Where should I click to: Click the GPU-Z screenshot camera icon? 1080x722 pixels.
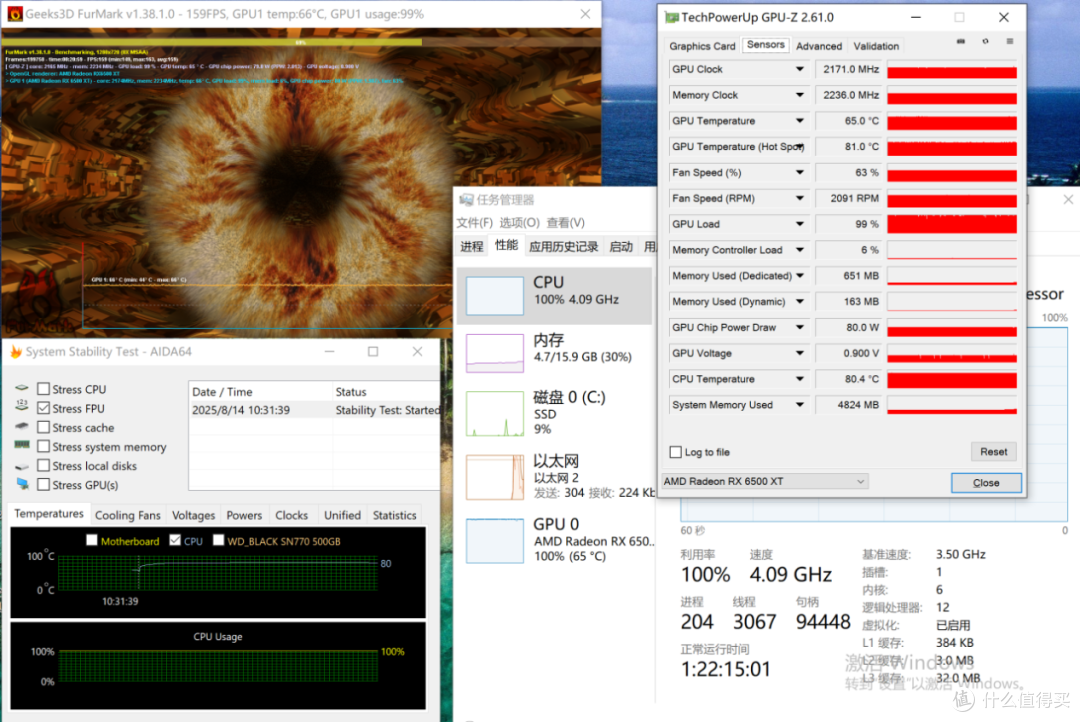960,41
